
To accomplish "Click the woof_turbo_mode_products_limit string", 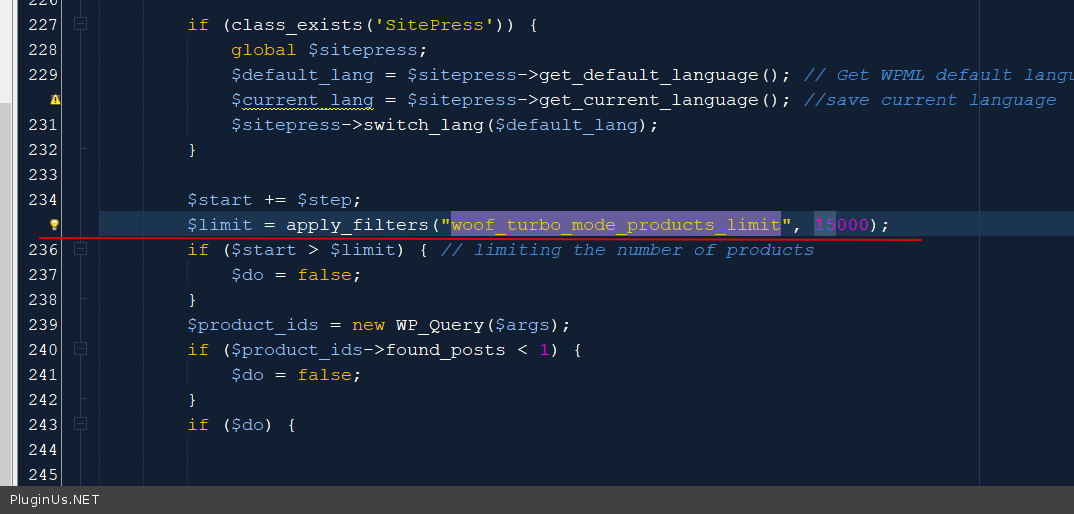I will [x=616, y=225].
